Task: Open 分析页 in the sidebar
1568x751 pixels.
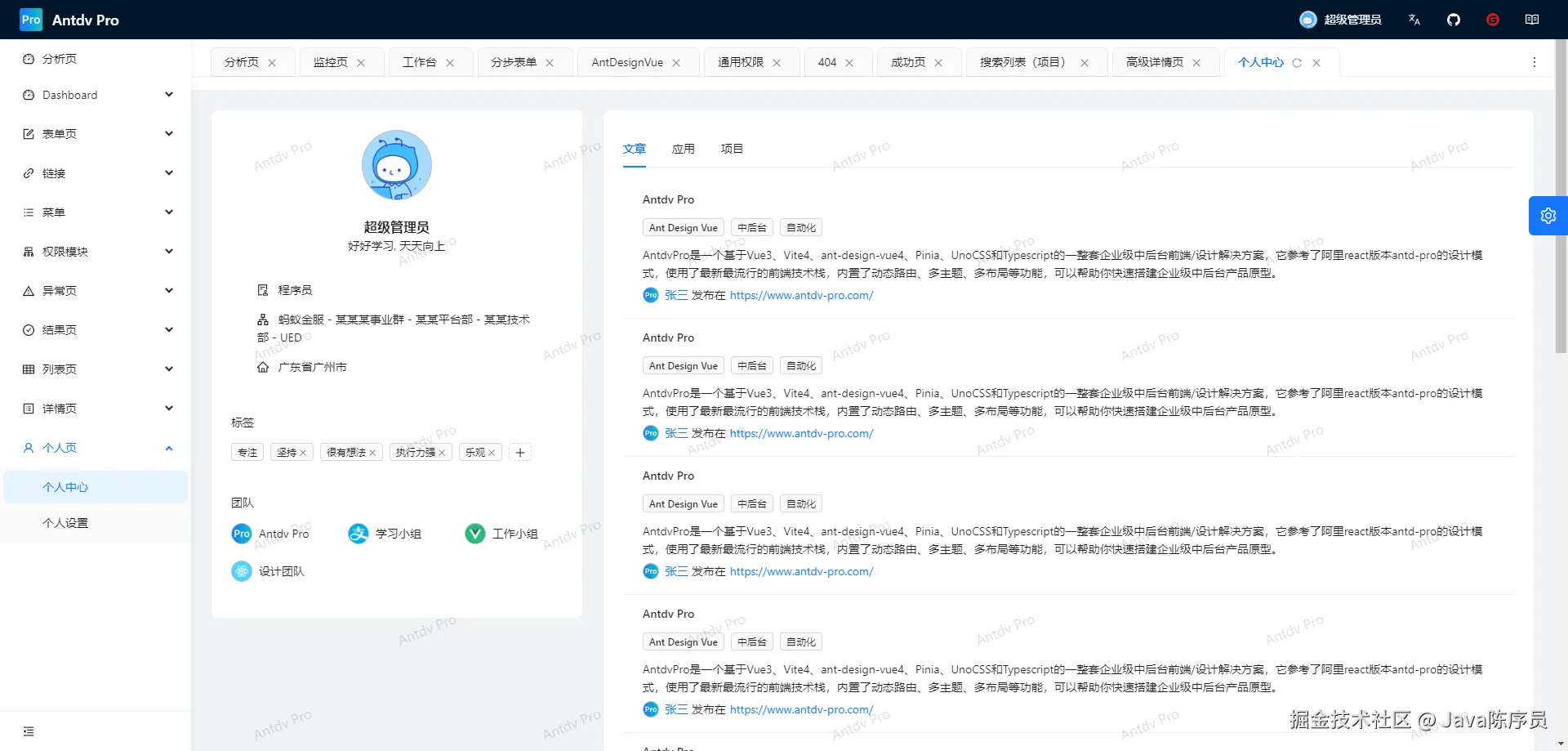Action: (x=96, y=59)
